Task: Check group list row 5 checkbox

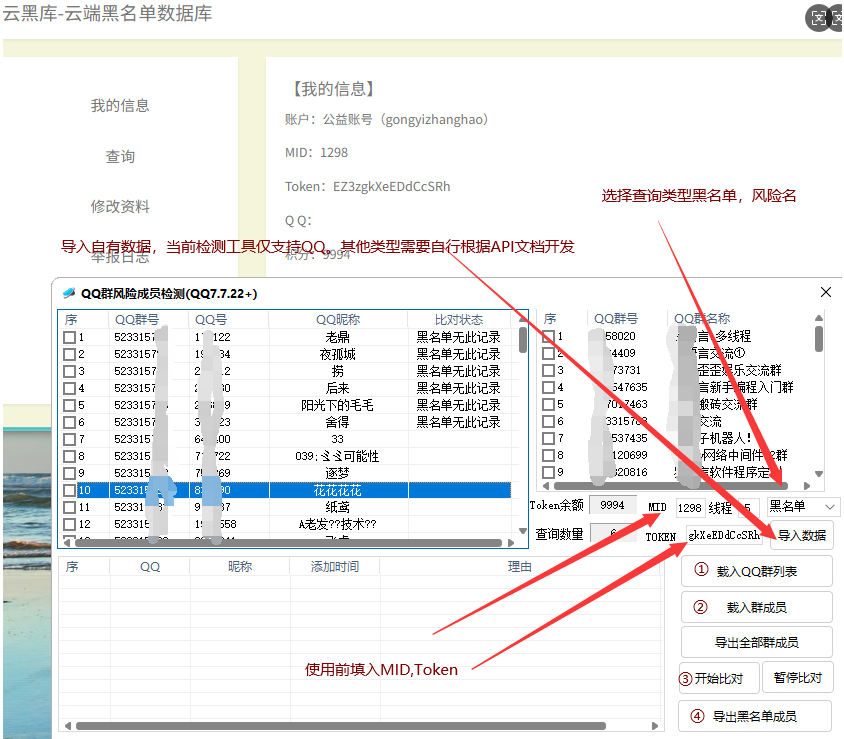Action: 548,404
